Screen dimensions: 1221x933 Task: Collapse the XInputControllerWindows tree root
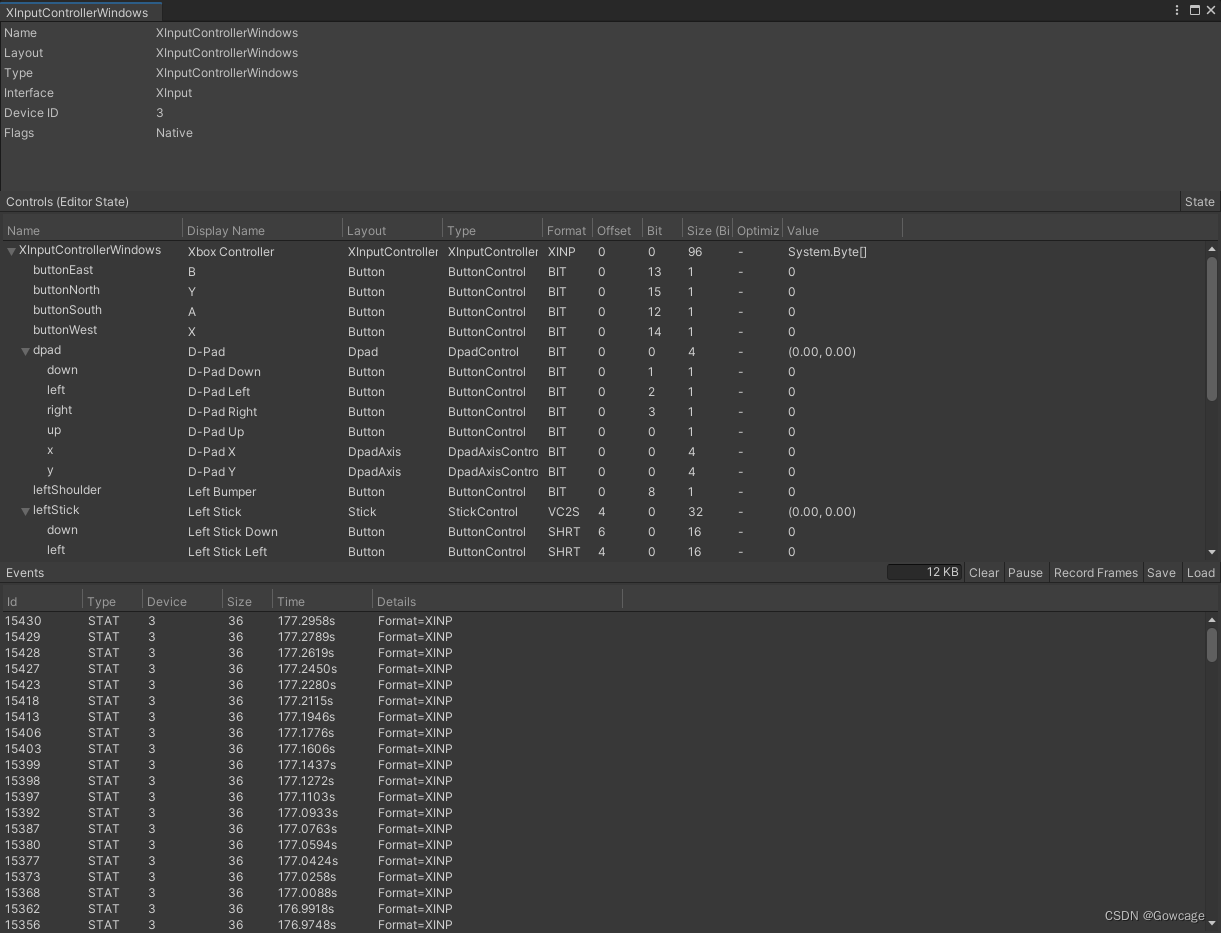coord(11,251)
